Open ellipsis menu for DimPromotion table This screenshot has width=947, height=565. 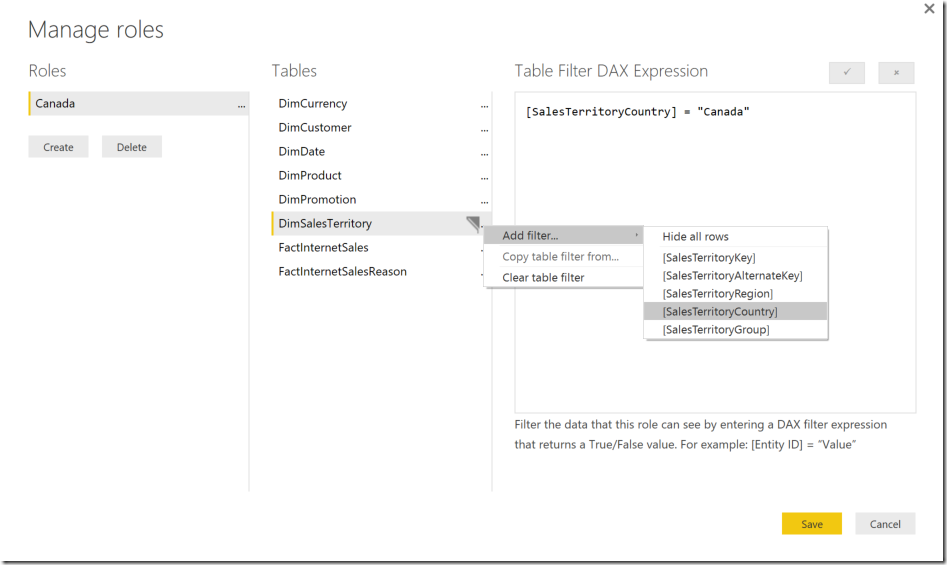coord(484,200)
